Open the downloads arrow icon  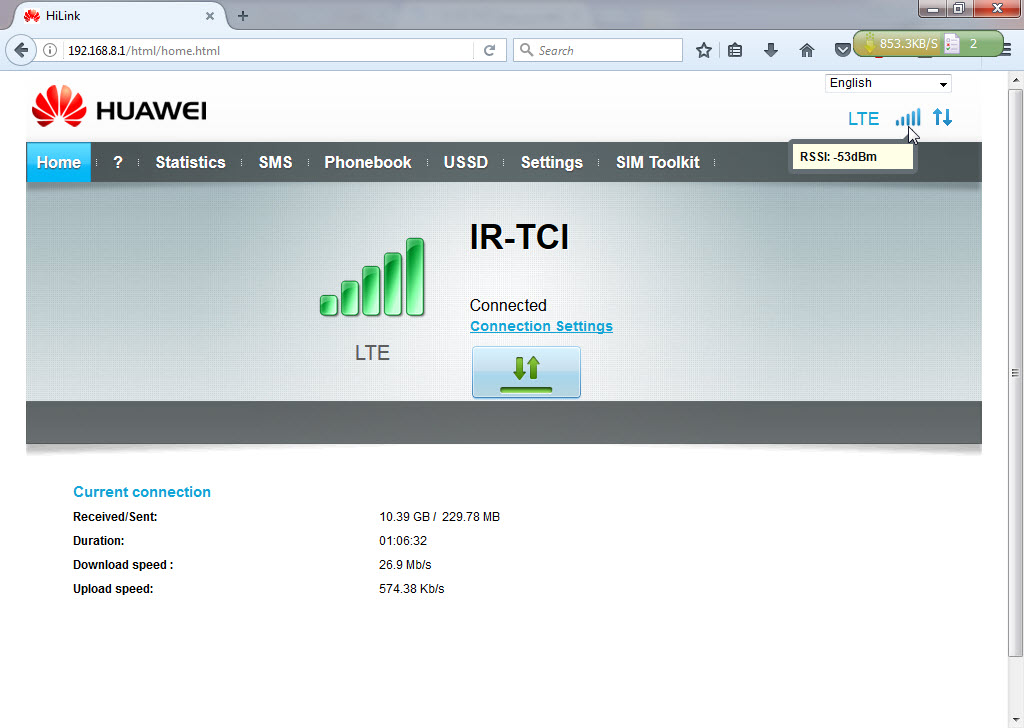click(x=771, y=50)
